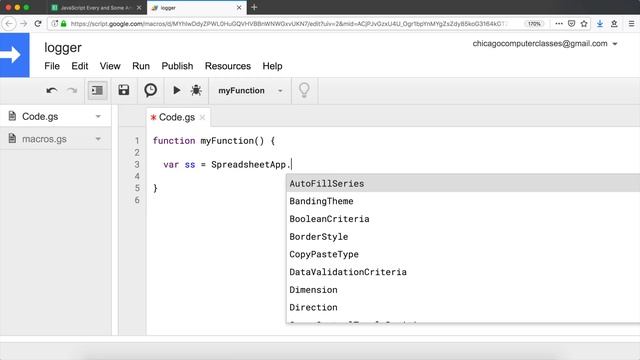640x360 pixels.
Task: Reload the page in browser
Action: click(x=38, y=24)
